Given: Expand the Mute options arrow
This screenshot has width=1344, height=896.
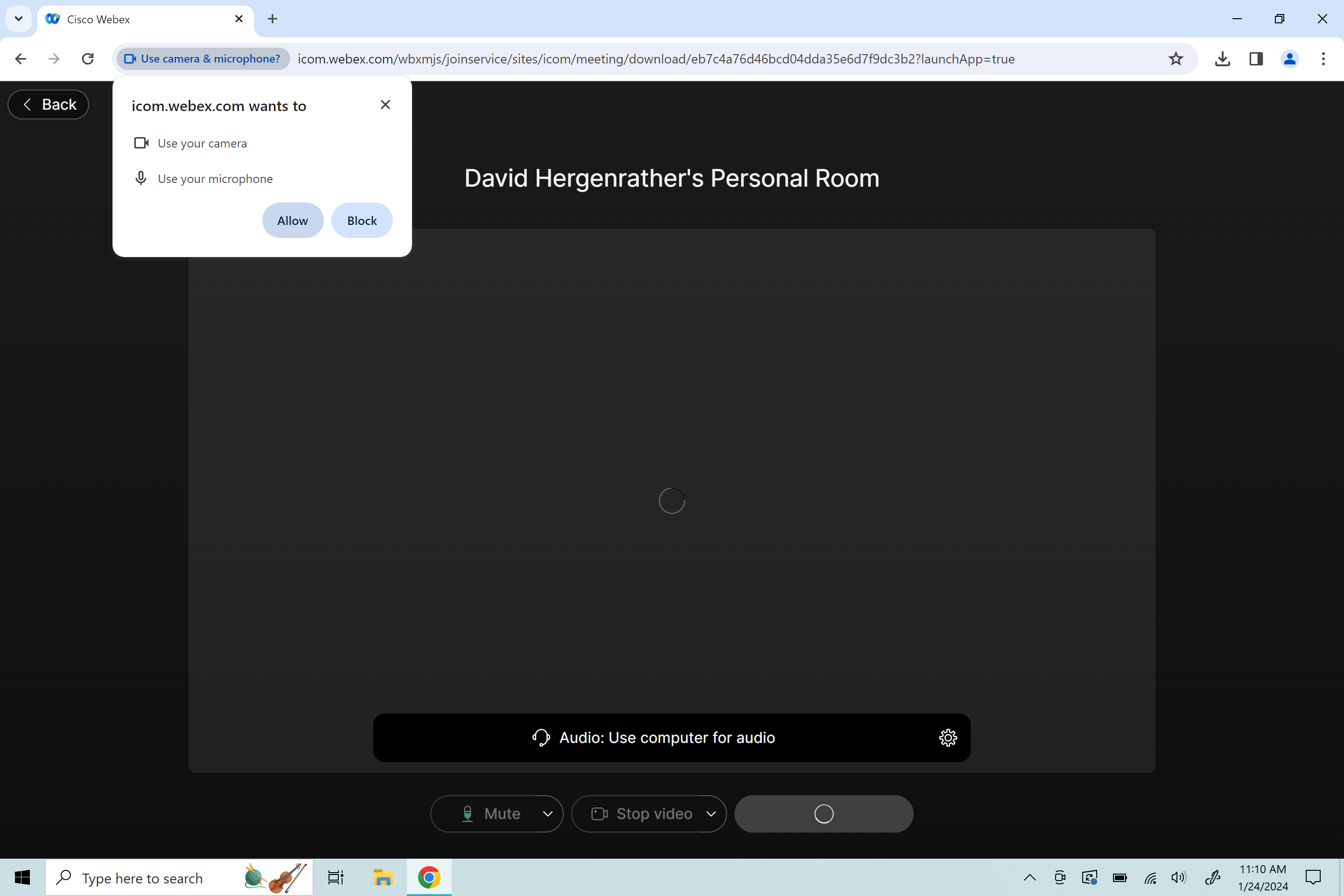Looking at the screenshot, I should point(547,814).
